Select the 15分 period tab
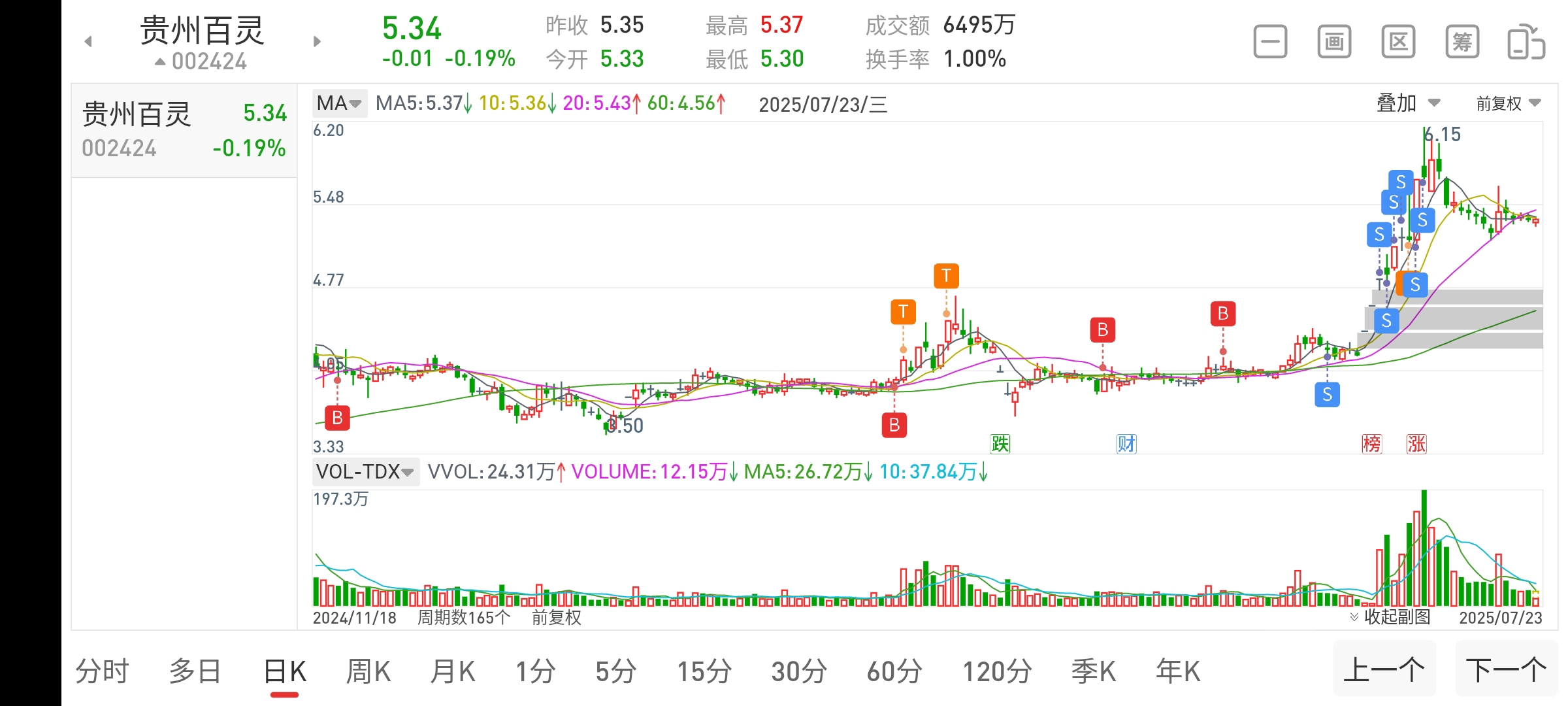Image resolution: width=1568 pixels, height=706 pixels. click(x=704, y=671)
